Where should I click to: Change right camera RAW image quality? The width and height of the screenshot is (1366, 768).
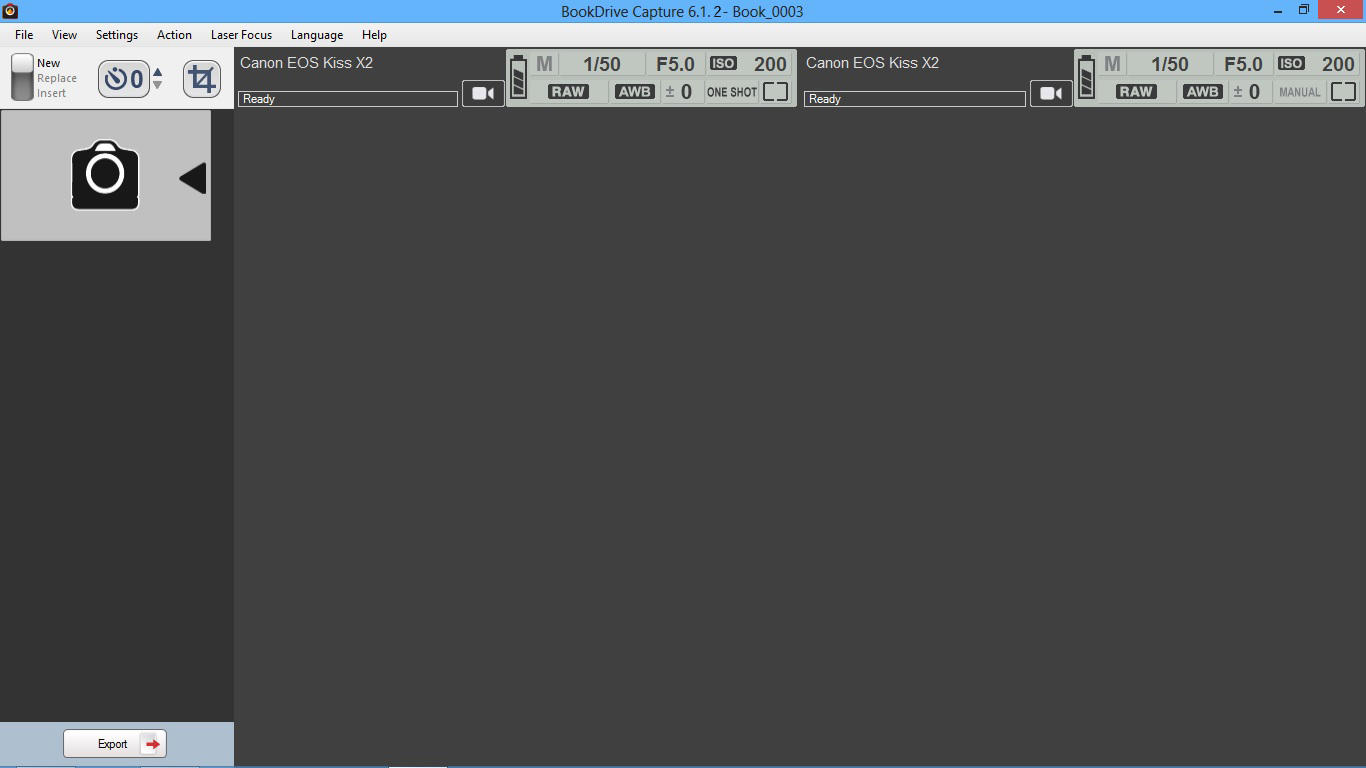pos(1136,91)
